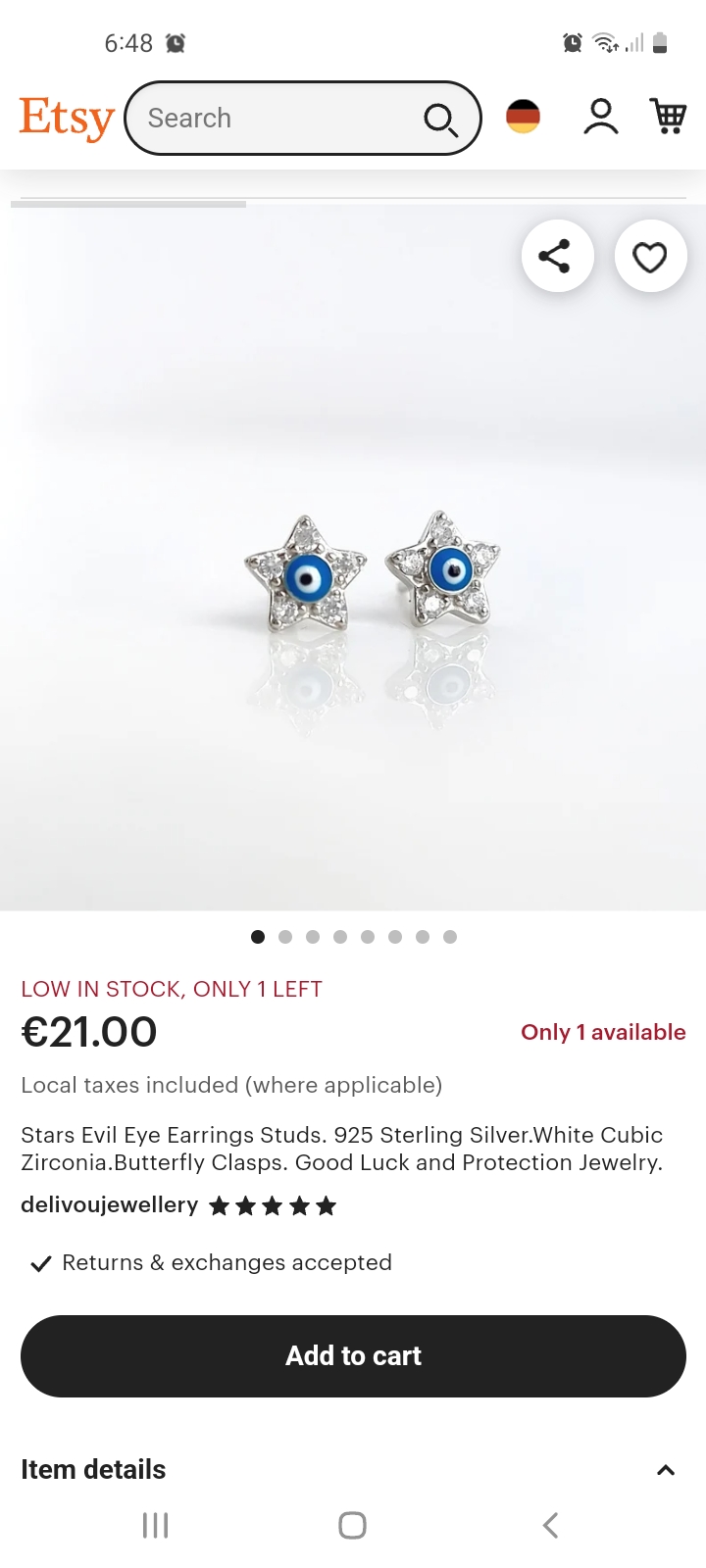The width and height of the screenshot is (706, 1568).
Task: Select the fourth image carousel dot
Action: (x=340, y=937)
